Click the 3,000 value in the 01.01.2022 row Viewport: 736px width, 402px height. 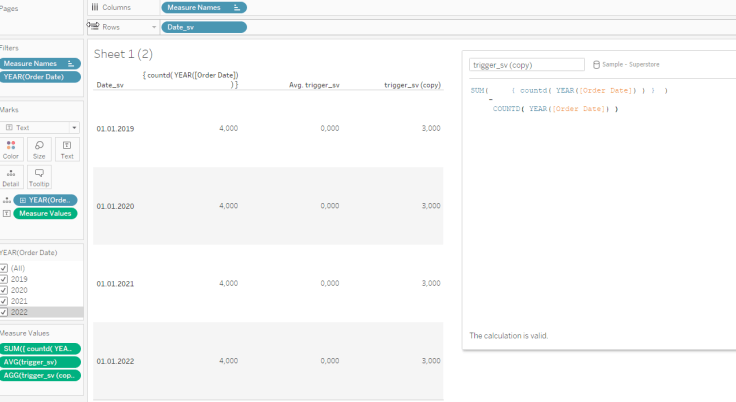pyautogui.click(x=431, y=361)
